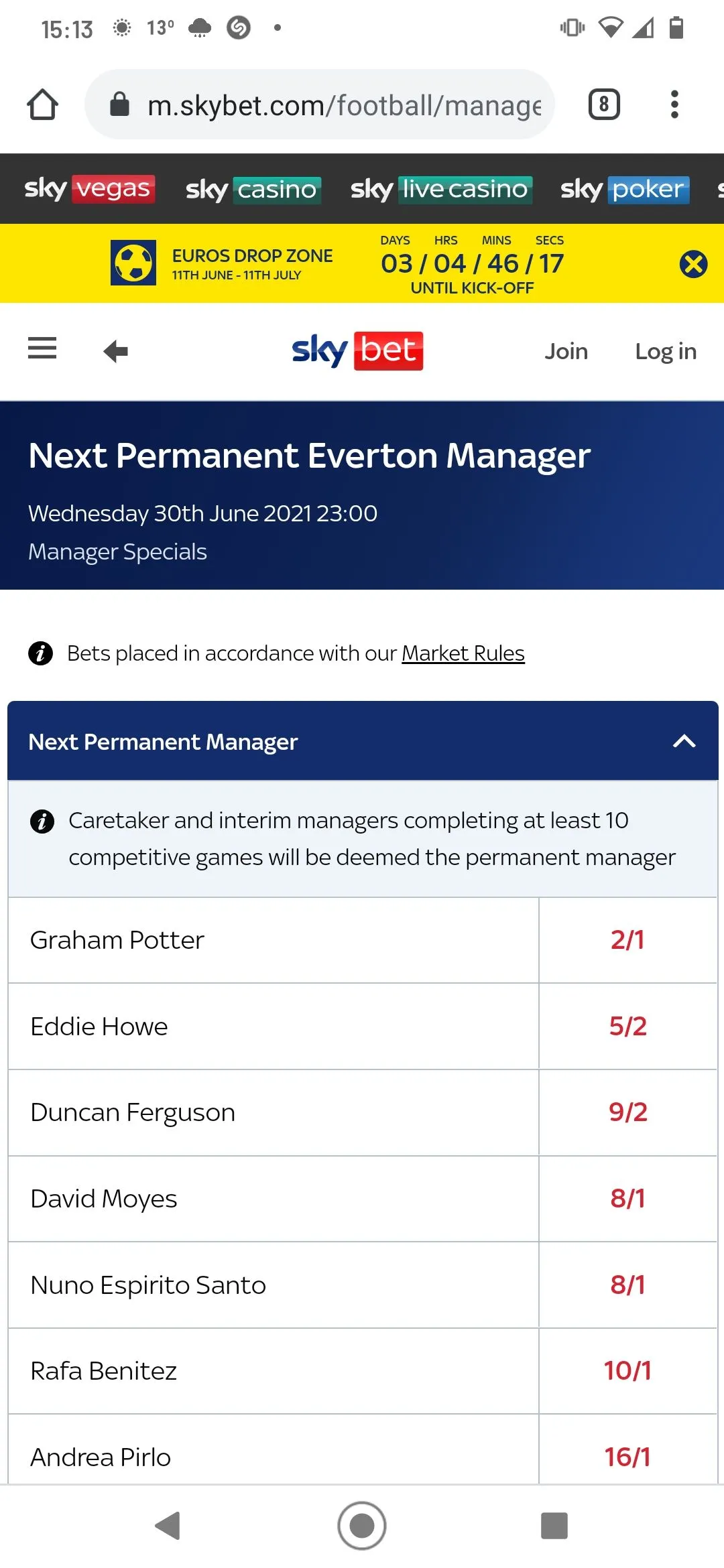
Task: Tap the Sky Bet logo
Action: click(x=357, y=350)
